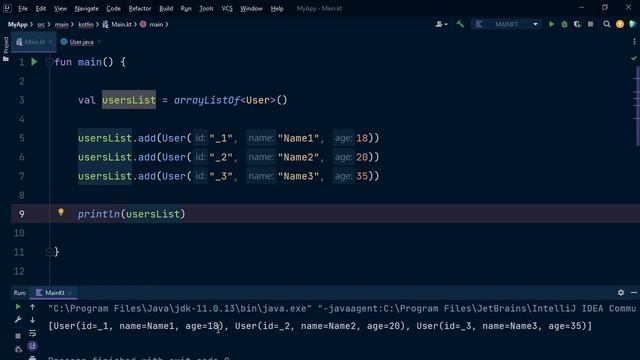This screenshot has height=360, width=640.
Task: Click the java.exe command line in console
Action: pyautogui.click(x=342, y=309)
